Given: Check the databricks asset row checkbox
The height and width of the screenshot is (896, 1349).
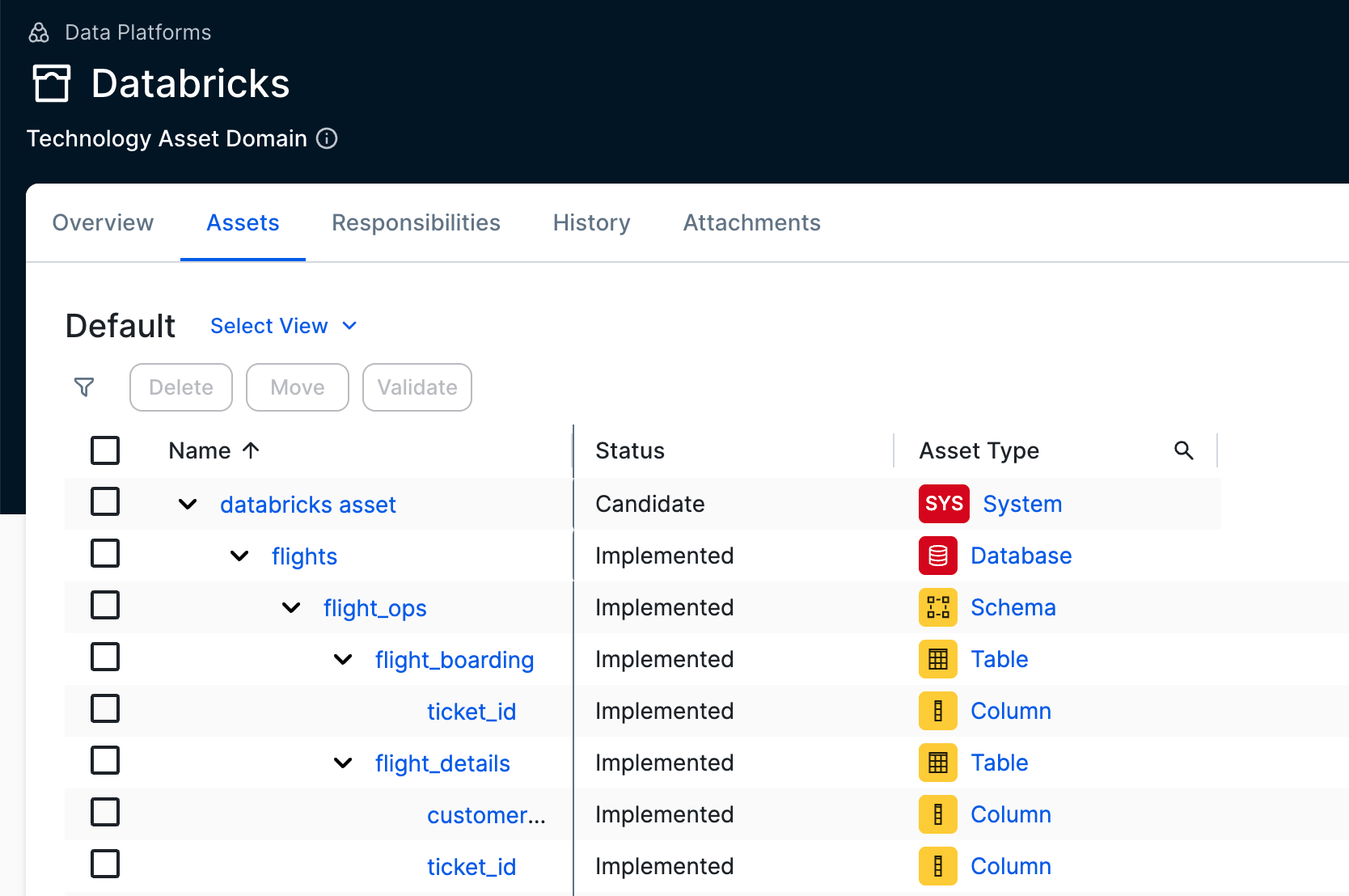Looking at the screenshot, I should tap(105, 502).
